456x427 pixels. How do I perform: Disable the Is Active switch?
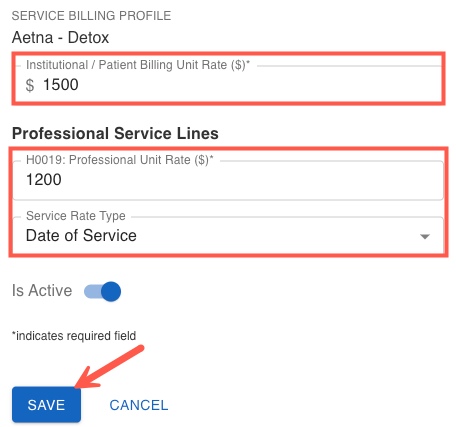pyautogui.click(x=102, y=291)
